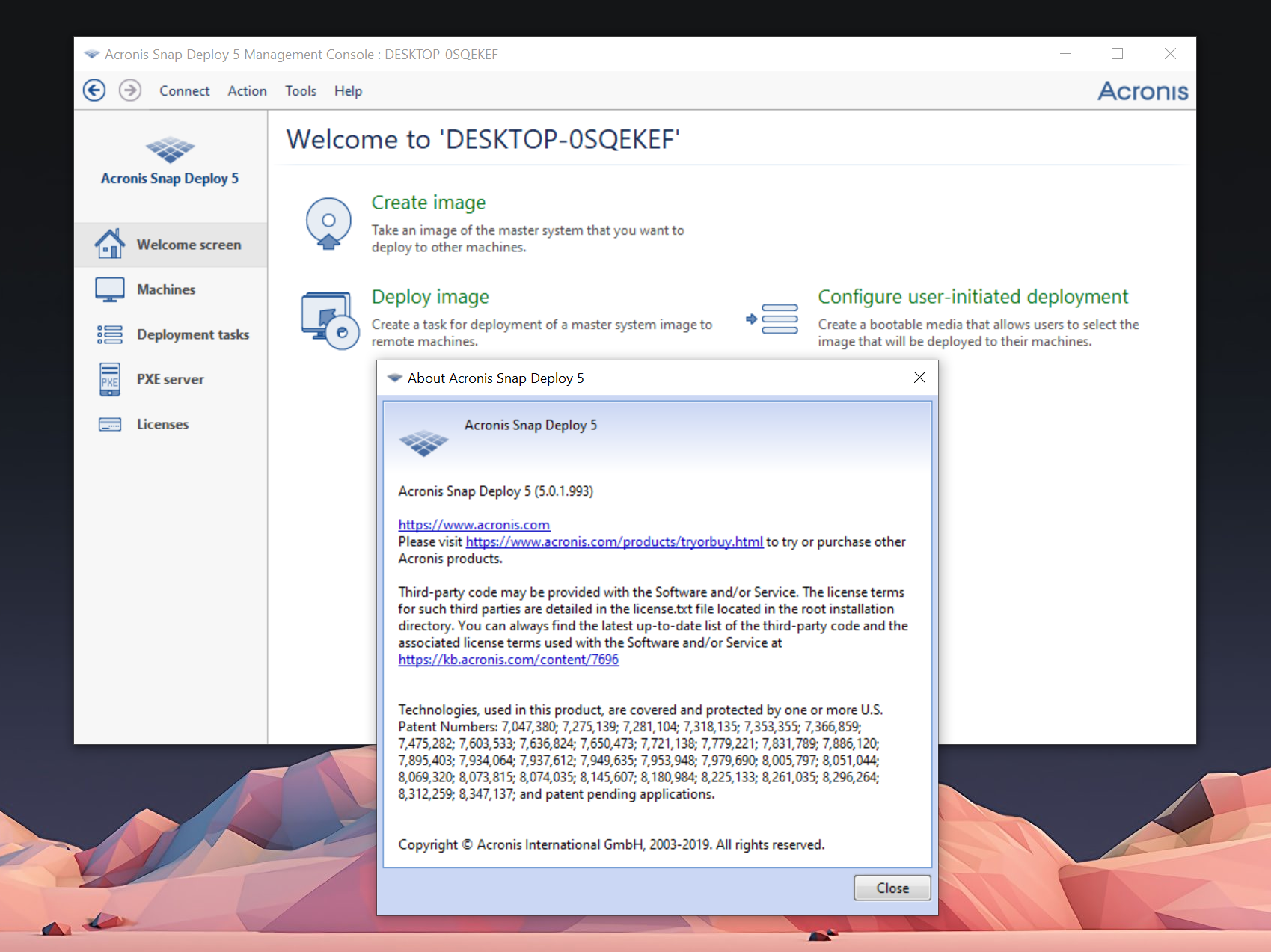1271x952 pixels.
Task: Click Configure user-initiated deployment link
Action: click(973, 297)
